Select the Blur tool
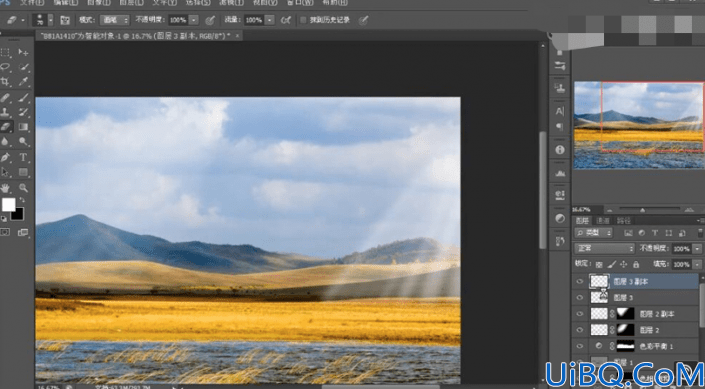The image size is (705, 389). click(x=5, y=141)
